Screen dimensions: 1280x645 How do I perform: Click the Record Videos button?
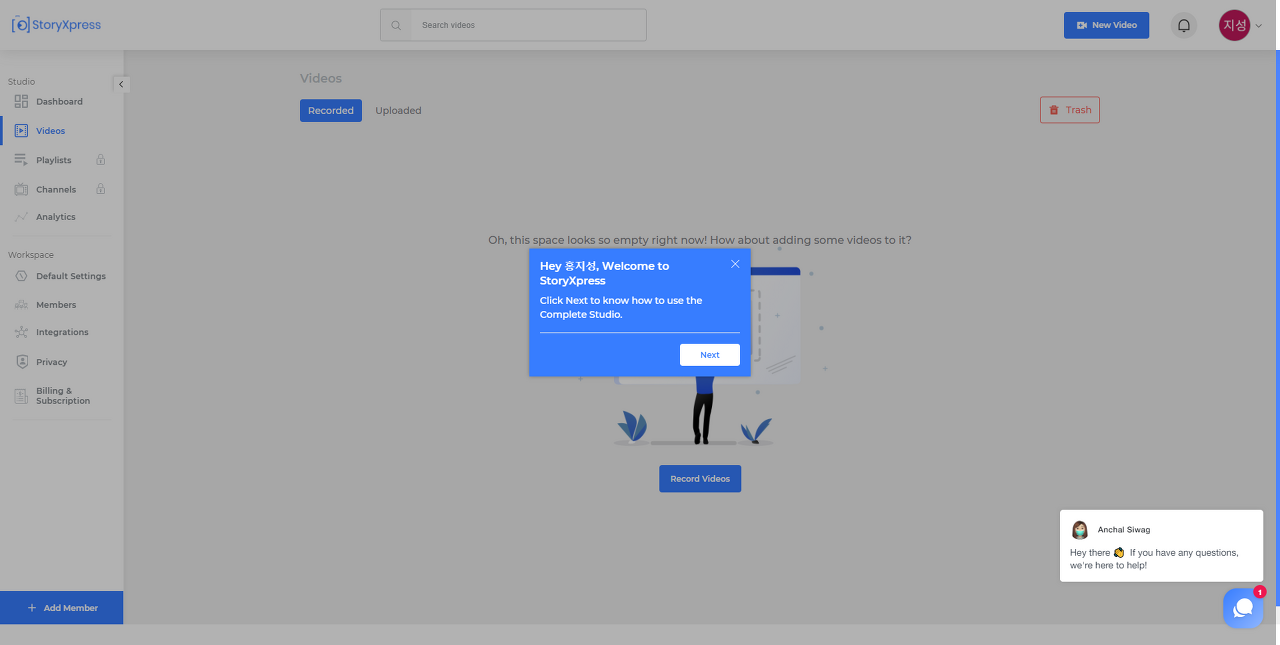tap(700, 479)
